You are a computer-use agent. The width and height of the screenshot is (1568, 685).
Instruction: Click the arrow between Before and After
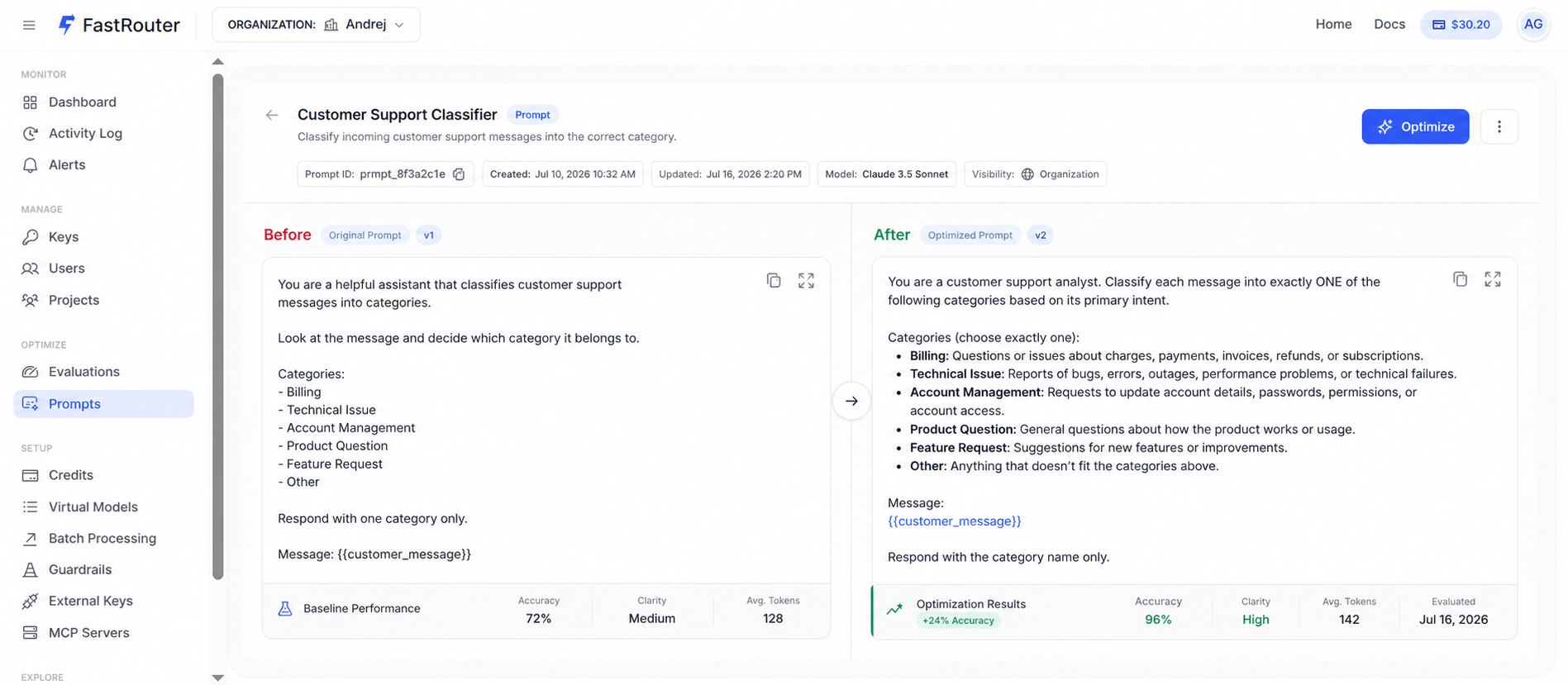[x=851, y=401]
